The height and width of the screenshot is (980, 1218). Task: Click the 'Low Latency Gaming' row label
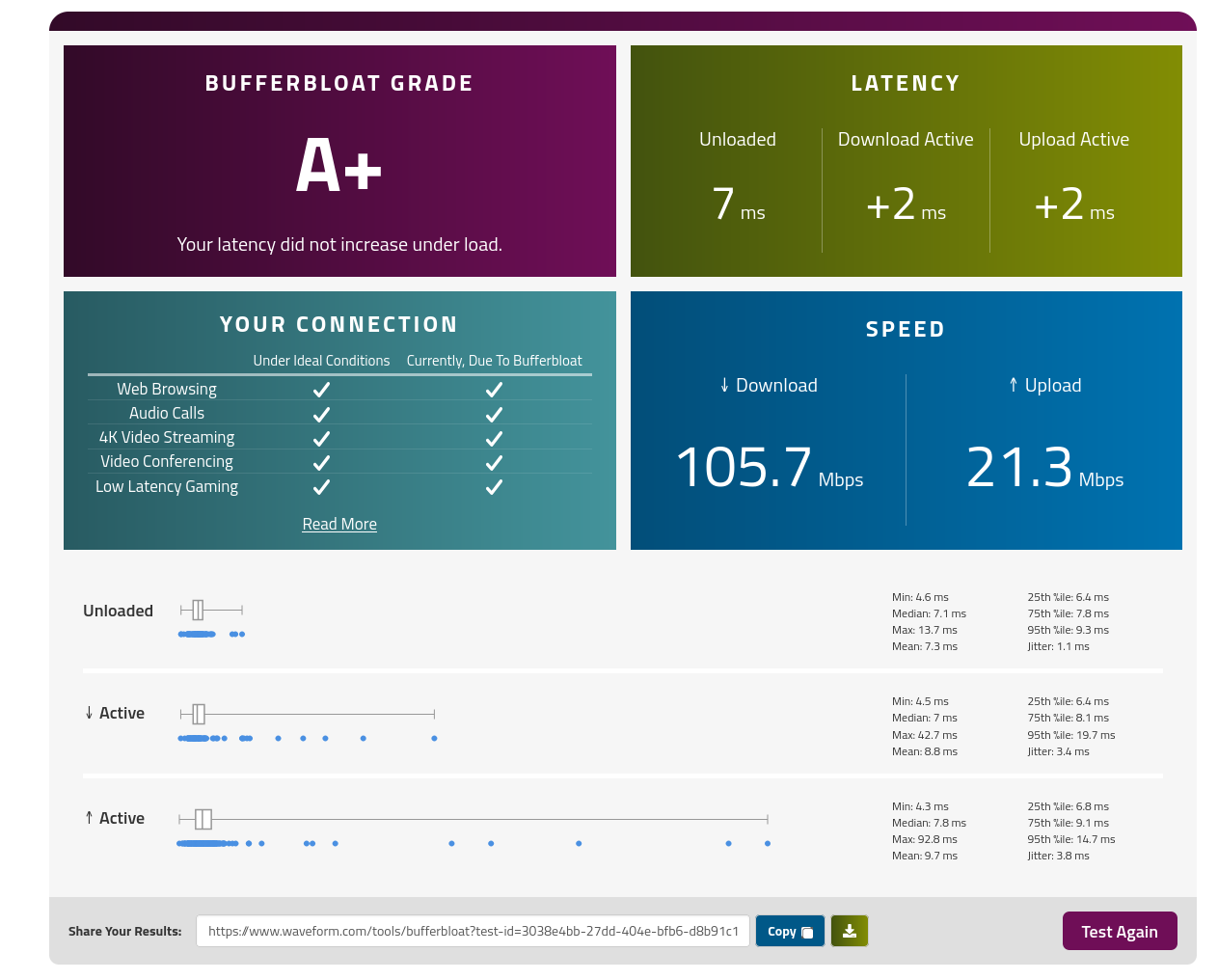point(167,486)
